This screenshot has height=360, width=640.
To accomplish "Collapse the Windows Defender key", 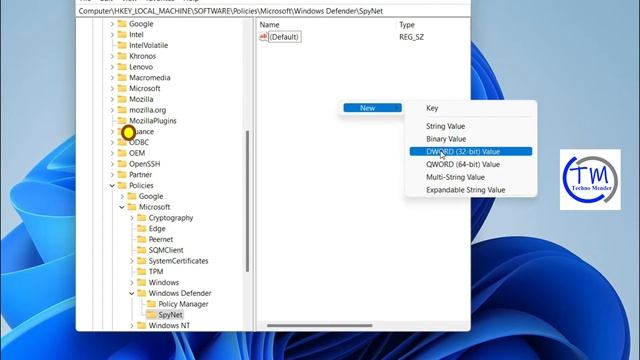I will pos(131,293).
